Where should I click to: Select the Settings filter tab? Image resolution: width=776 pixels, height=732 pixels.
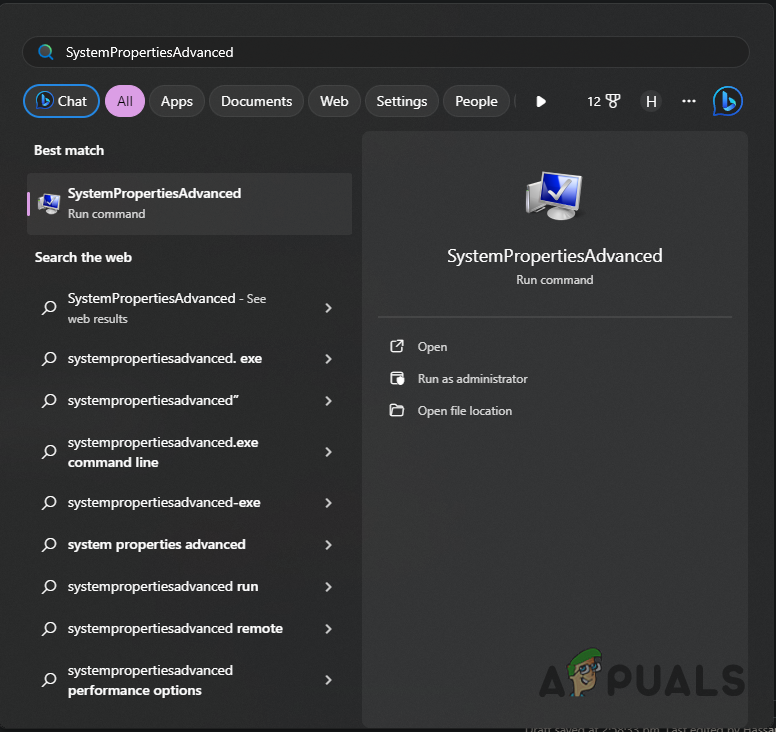tap(401, 101)
